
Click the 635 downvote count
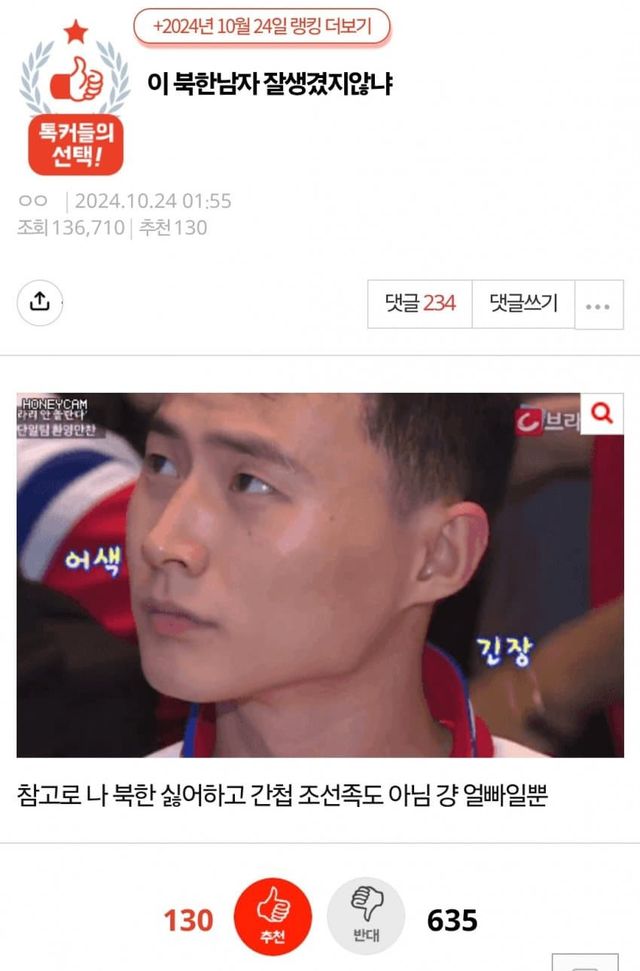[452, 920]
